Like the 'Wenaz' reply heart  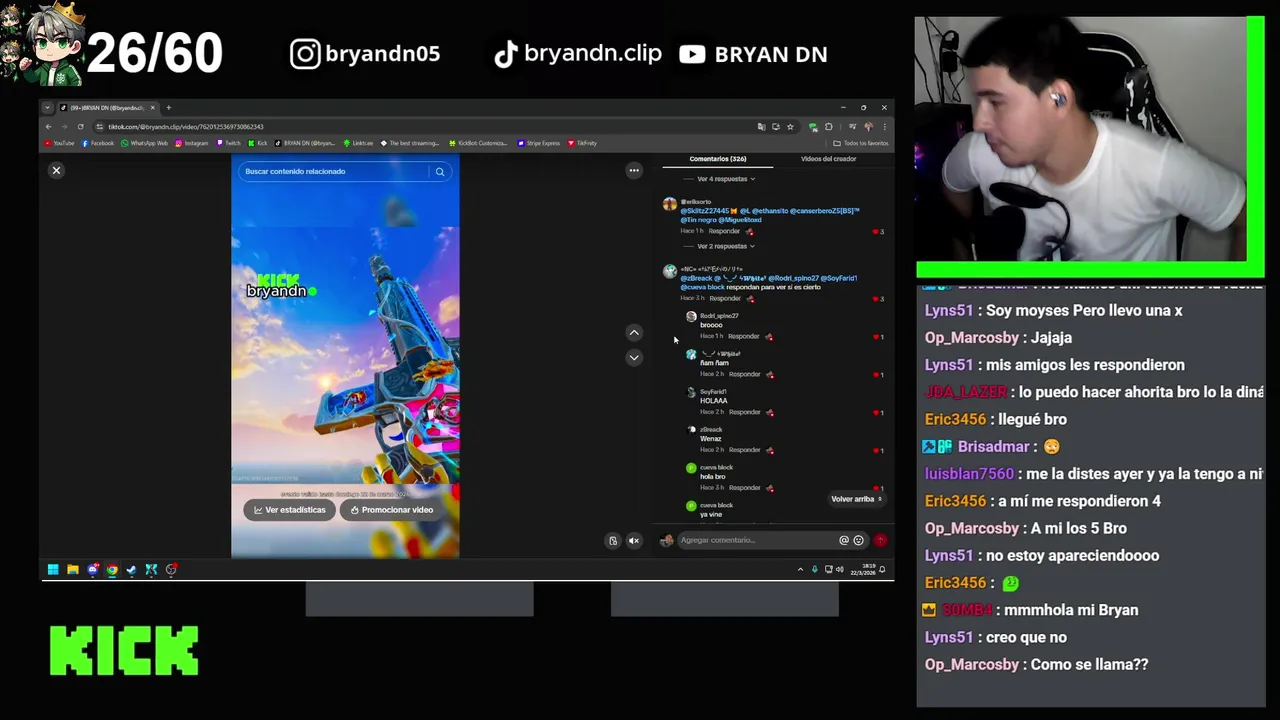click(877, 451)
